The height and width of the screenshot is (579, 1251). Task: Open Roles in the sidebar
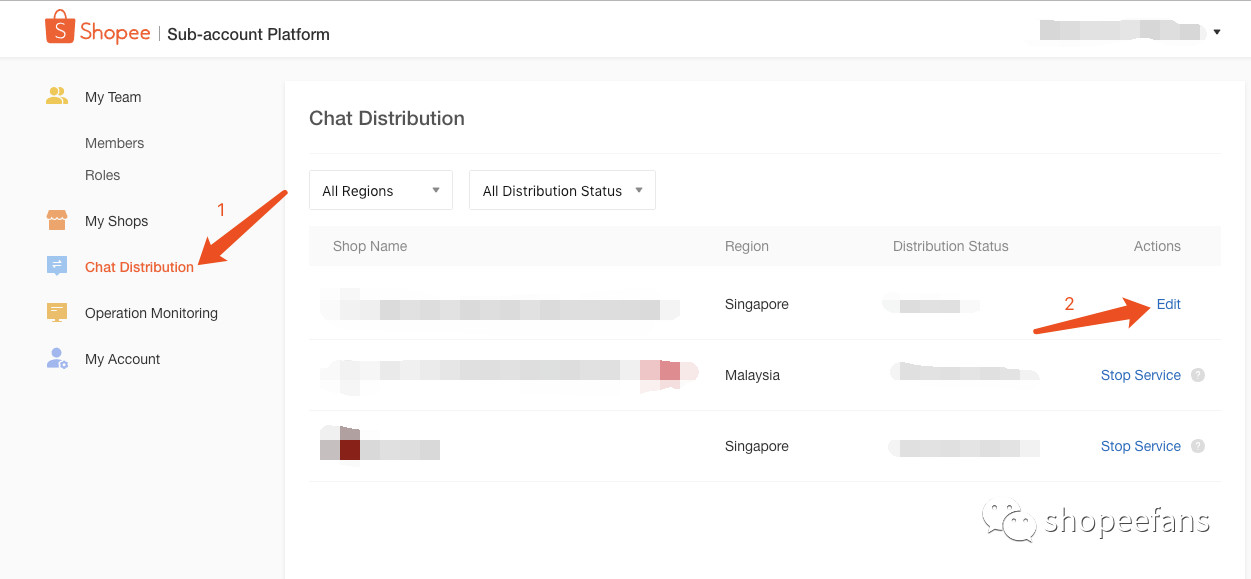coord(102,175)
